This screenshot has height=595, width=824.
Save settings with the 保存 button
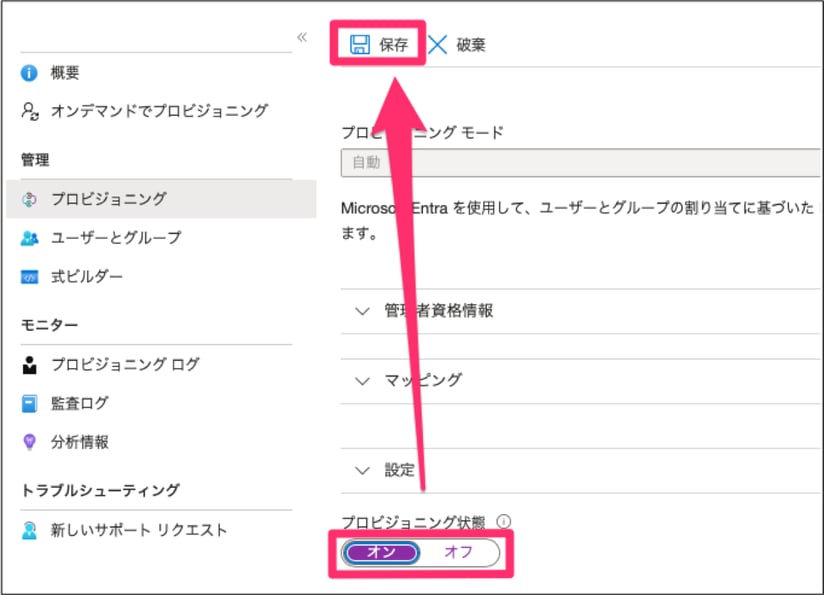(x=383, y=43)
